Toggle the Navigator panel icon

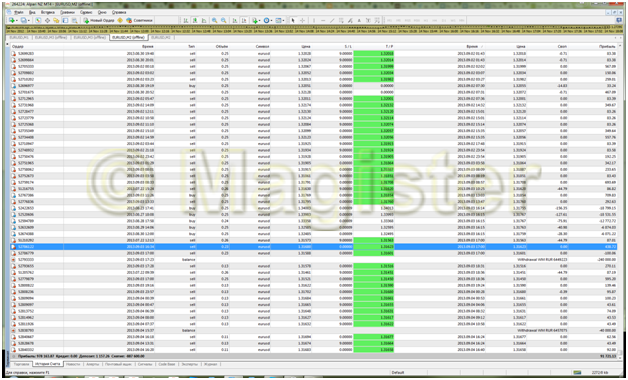coord(56,20)
